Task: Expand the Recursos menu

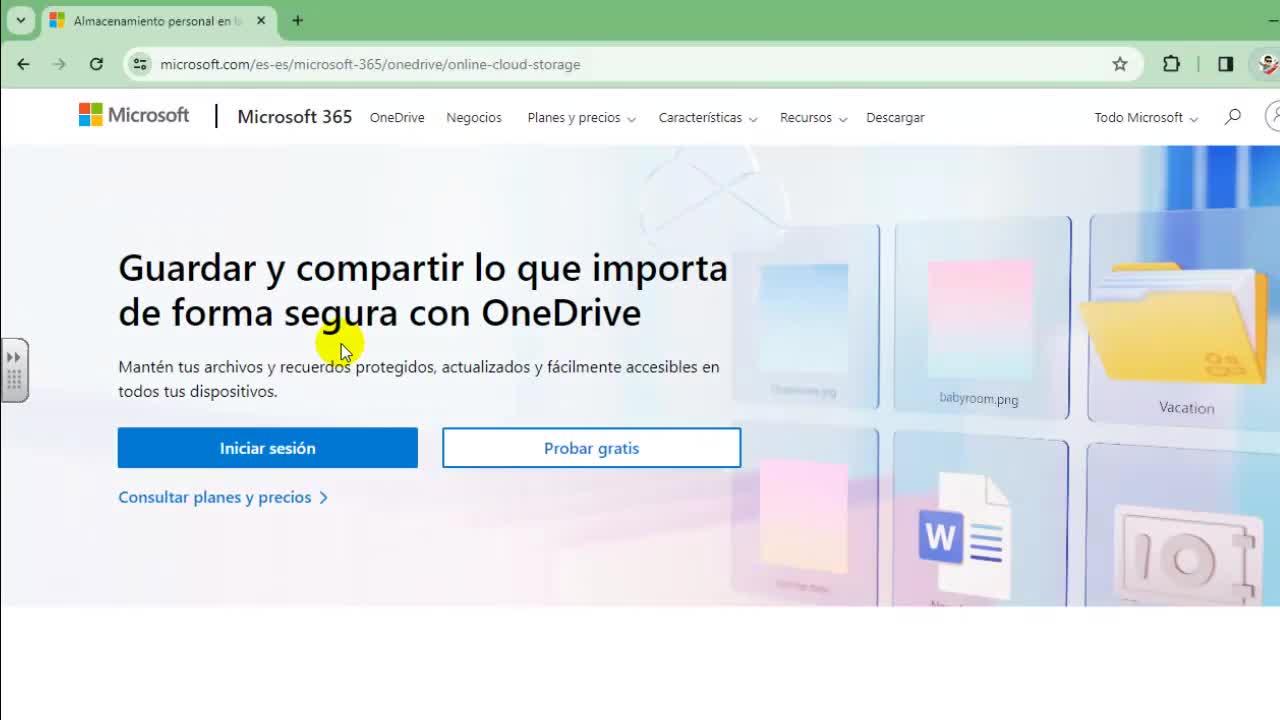Action: click(x=813, y=118)
